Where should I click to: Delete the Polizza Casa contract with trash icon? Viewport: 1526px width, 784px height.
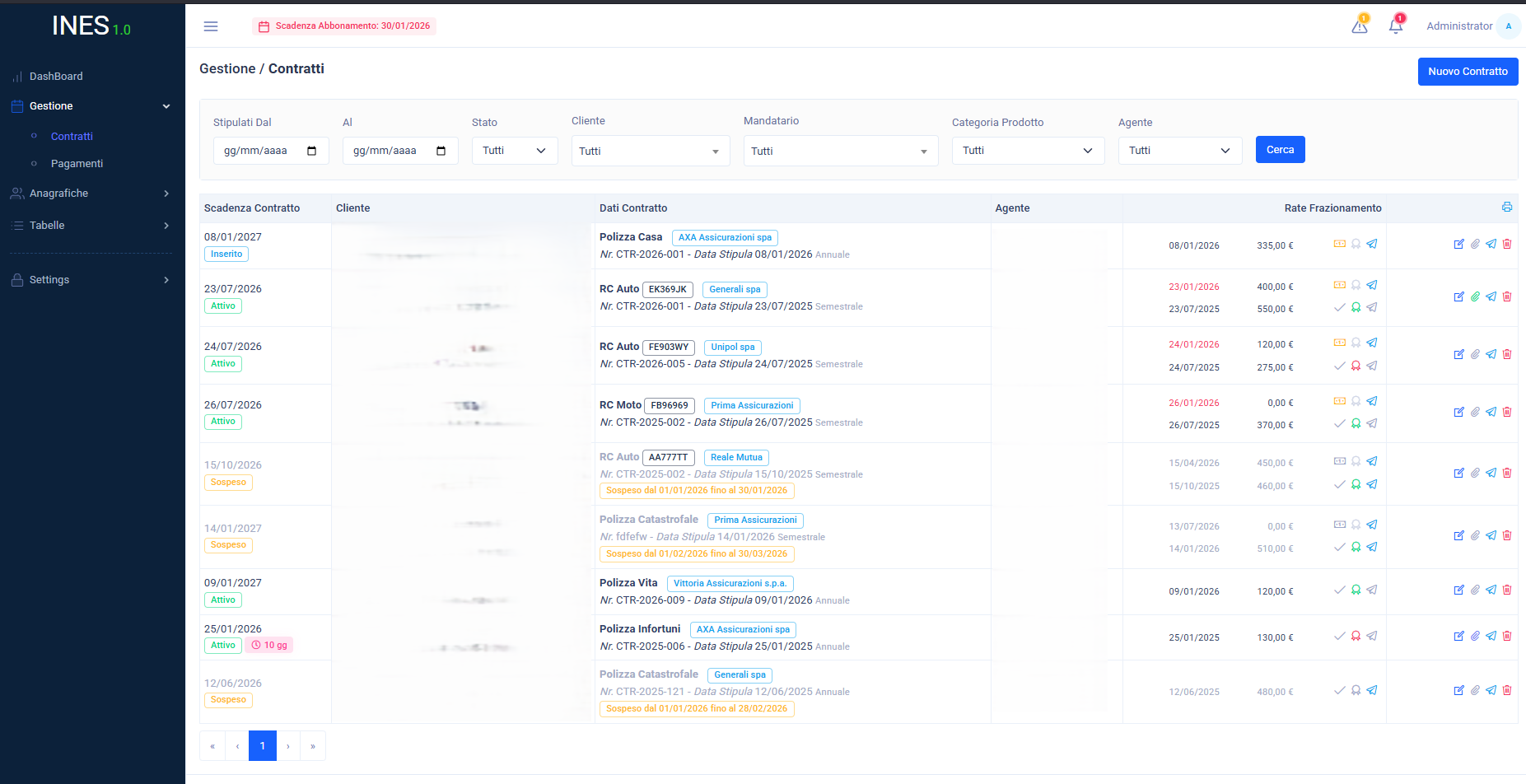1507,244
